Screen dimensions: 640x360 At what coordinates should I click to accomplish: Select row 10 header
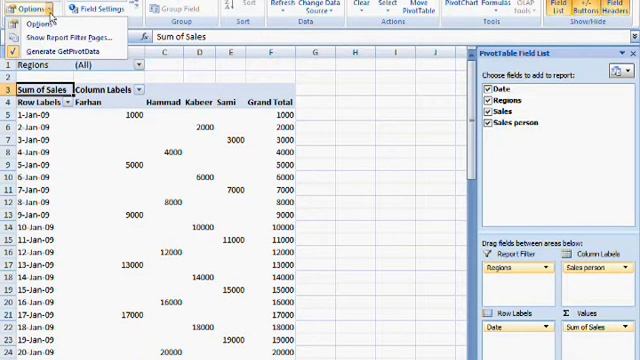[8, 178]
